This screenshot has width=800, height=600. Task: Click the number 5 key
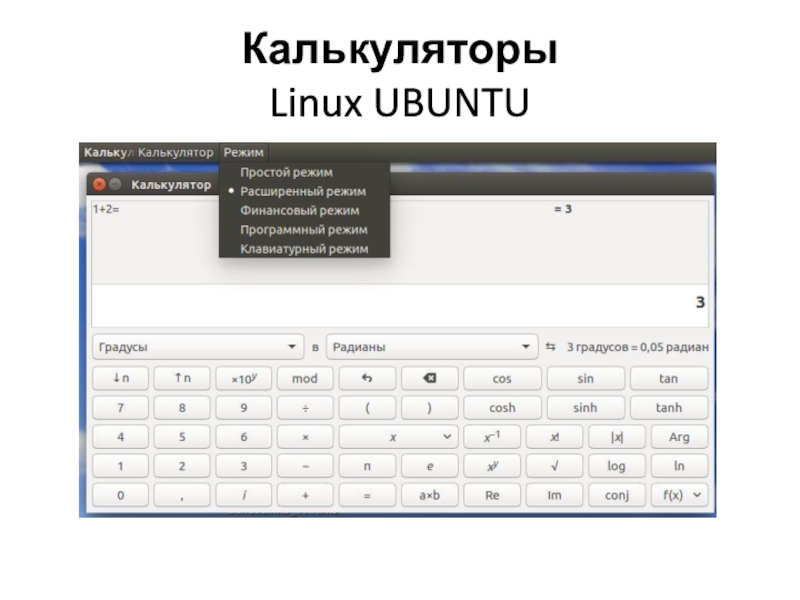click(x=182, y=437)
